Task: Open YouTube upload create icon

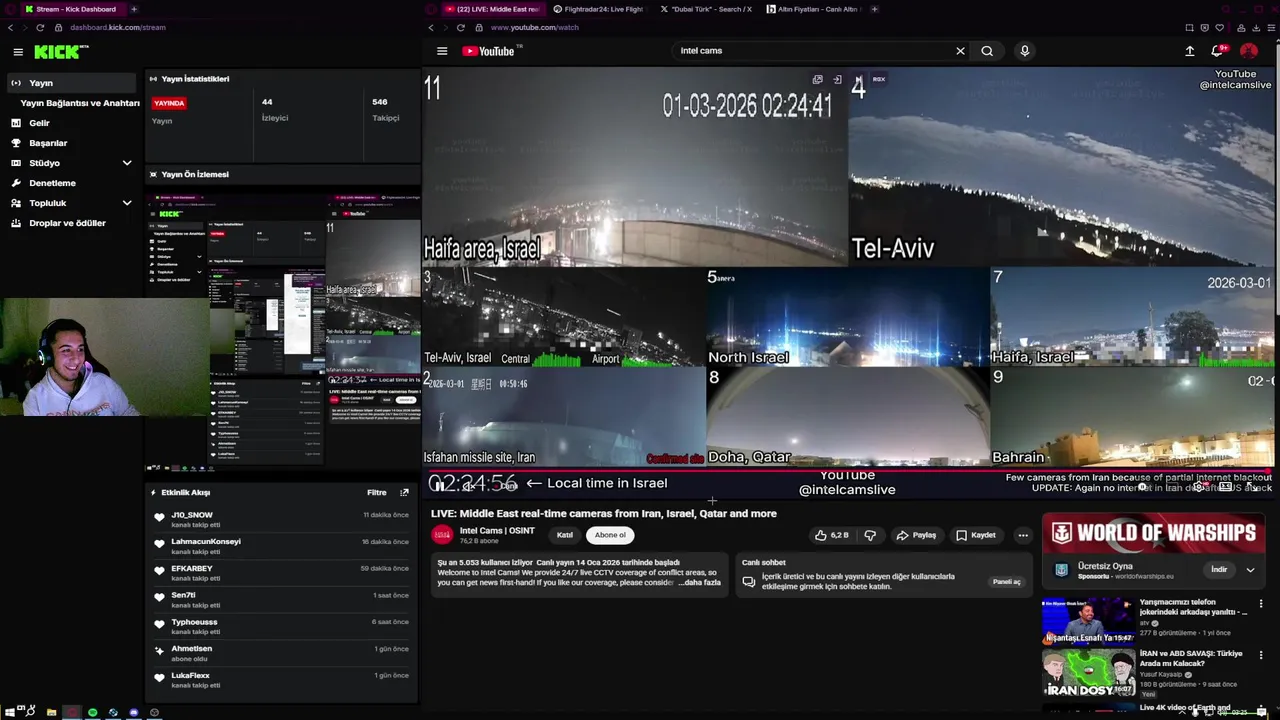Action: pyautogui.click(x=1190, y=51)
